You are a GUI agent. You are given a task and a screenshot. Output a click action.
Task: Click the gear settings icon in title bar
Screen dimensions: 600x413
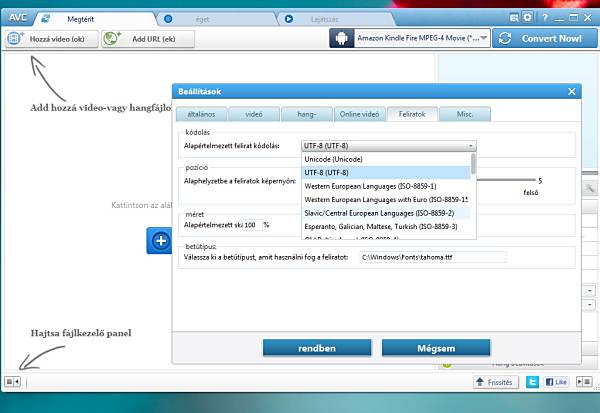pyautogui.click(x=528, y=18)
